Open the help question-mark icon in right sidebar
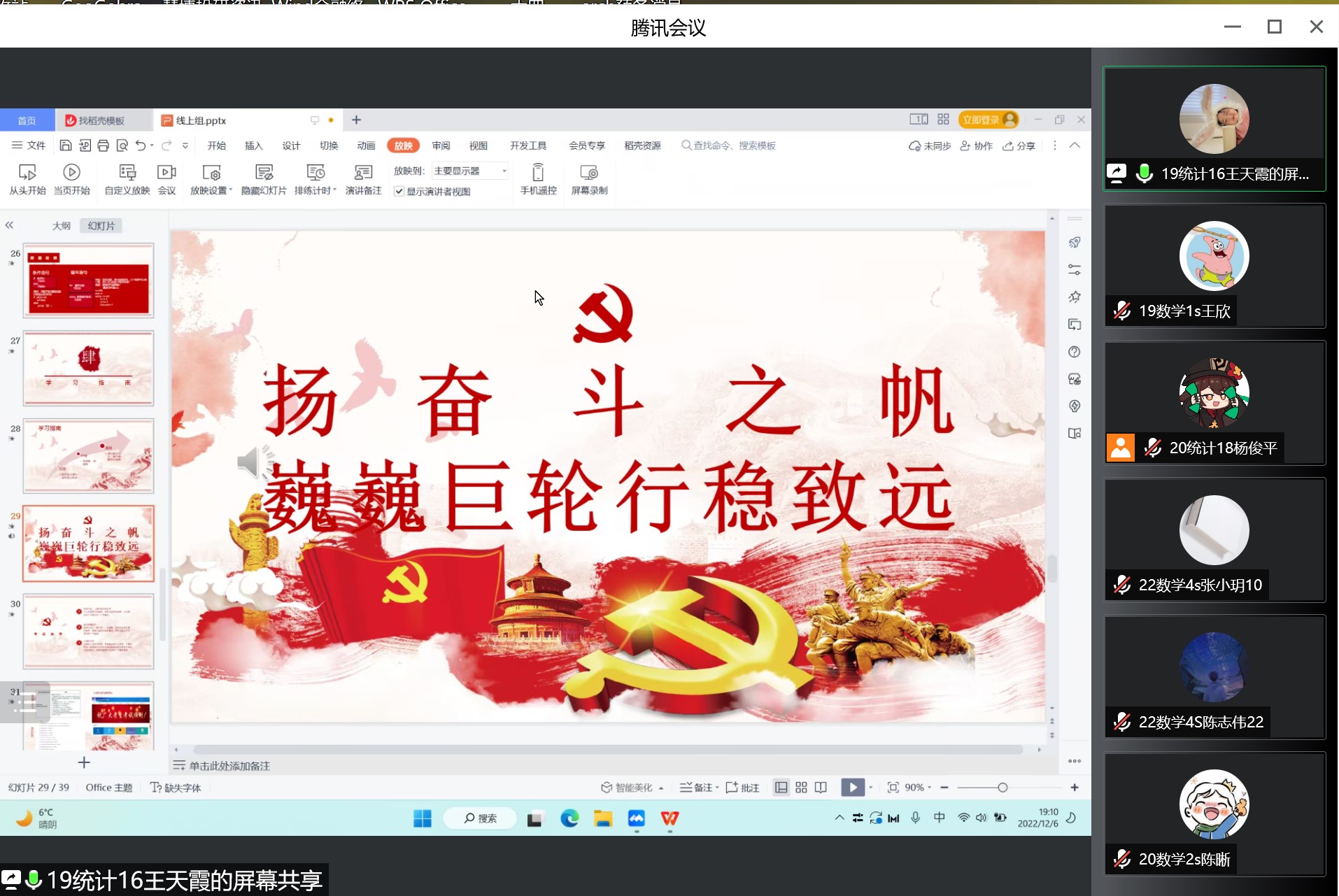The image size is (1339, 896). (1075, 352)
